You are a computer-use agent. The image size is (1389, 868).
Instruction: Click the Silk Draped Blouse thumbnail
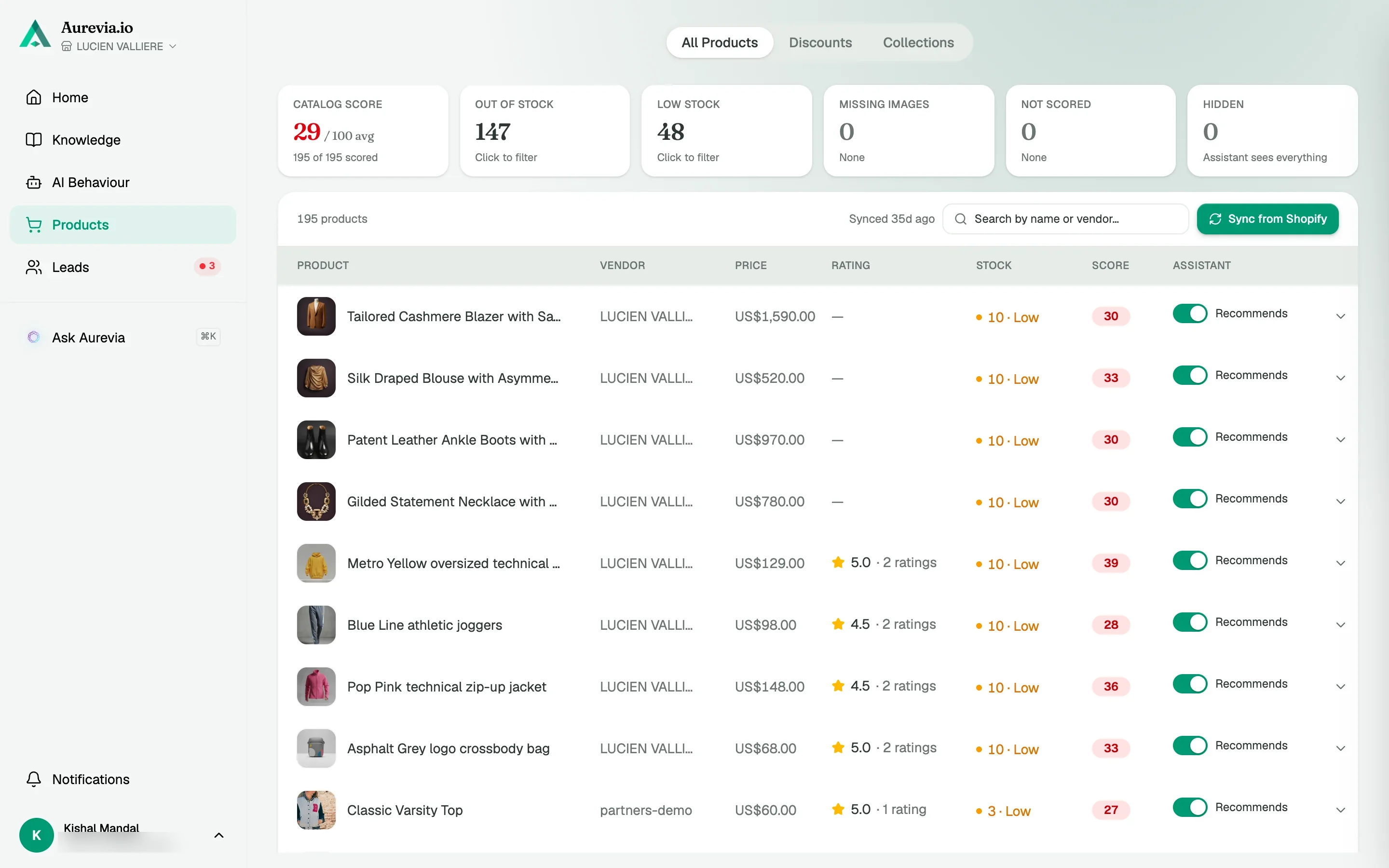[316, 378]
